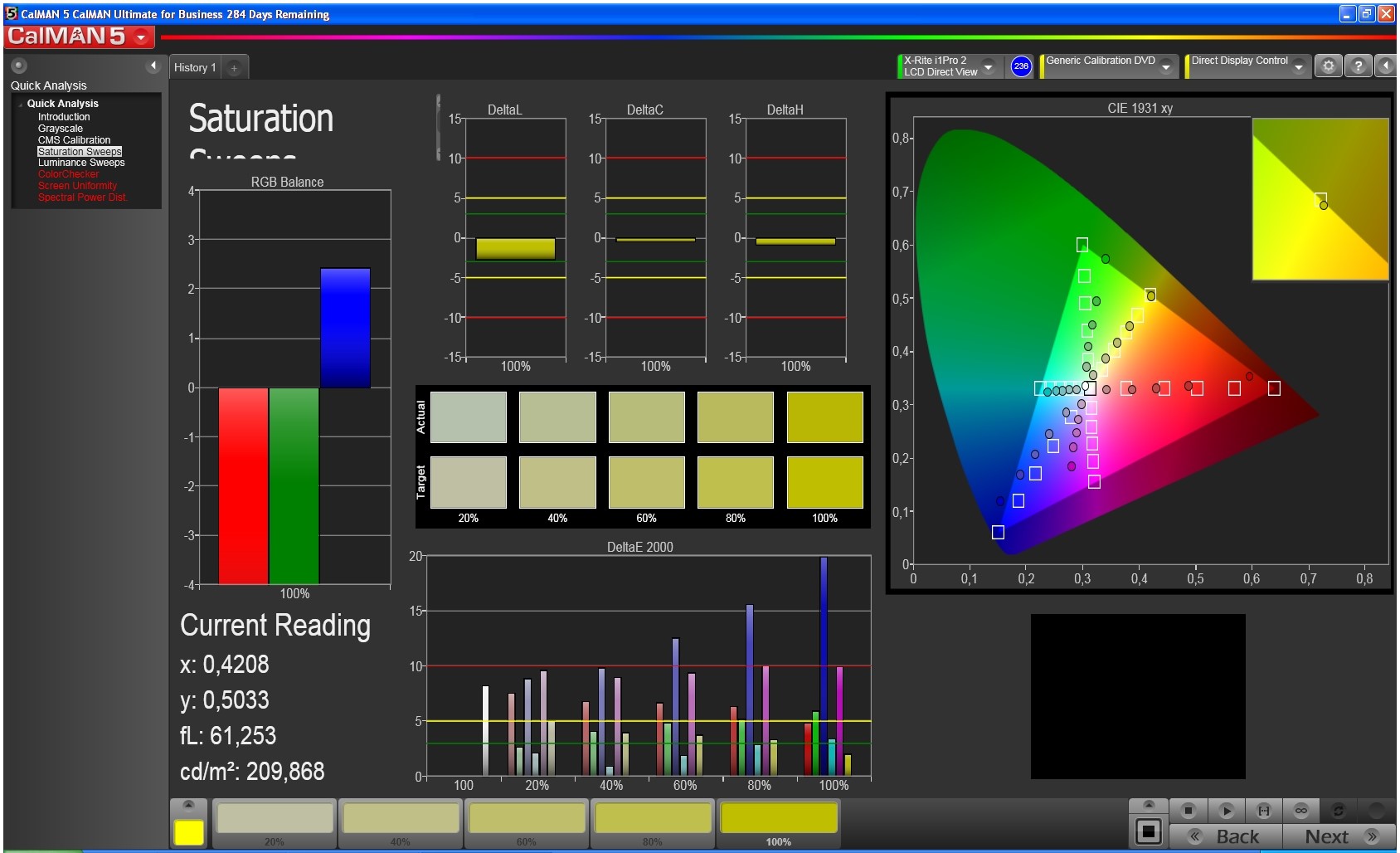1400x853 pixels.
Task: Add a new history tab with plus icon
Action: 235,68
